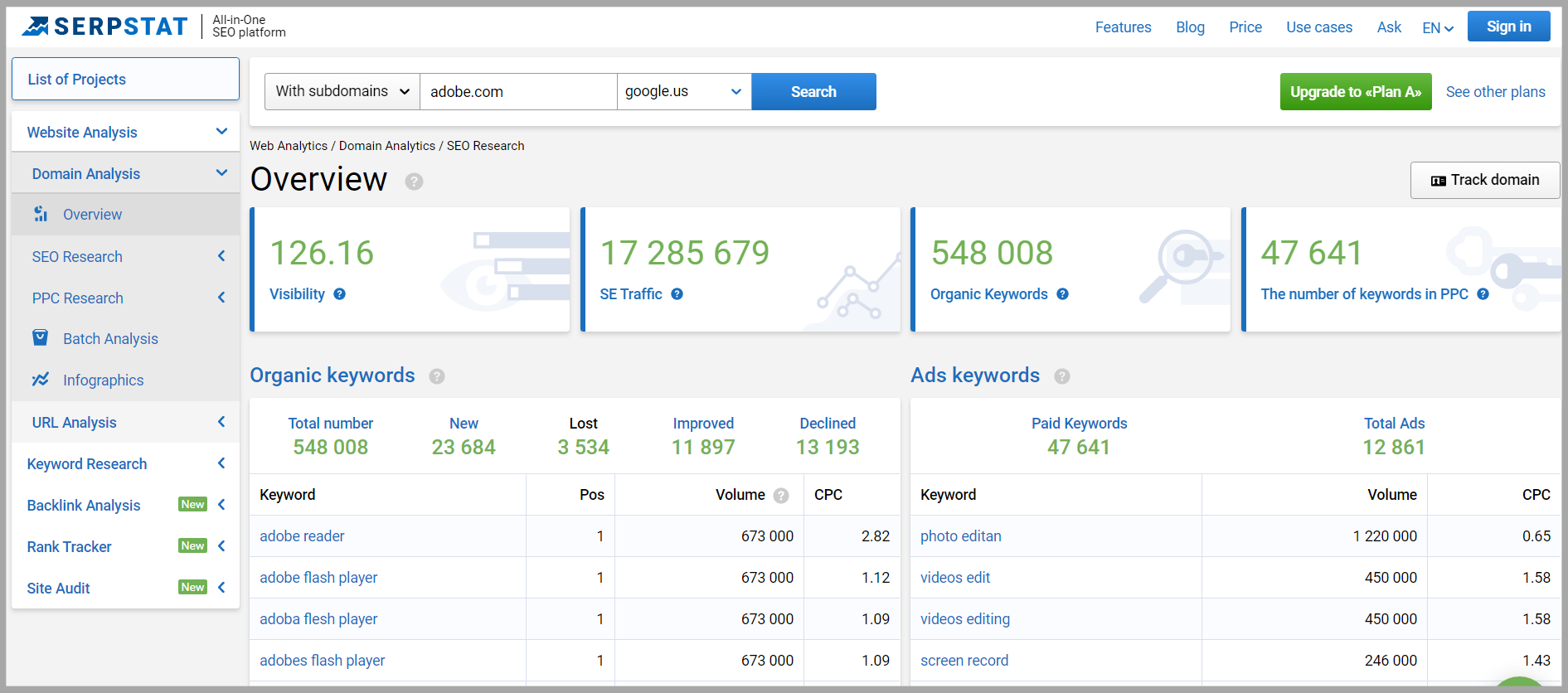
Task: Click Declined keywords count 13 193
Action: tap(828, 448)
